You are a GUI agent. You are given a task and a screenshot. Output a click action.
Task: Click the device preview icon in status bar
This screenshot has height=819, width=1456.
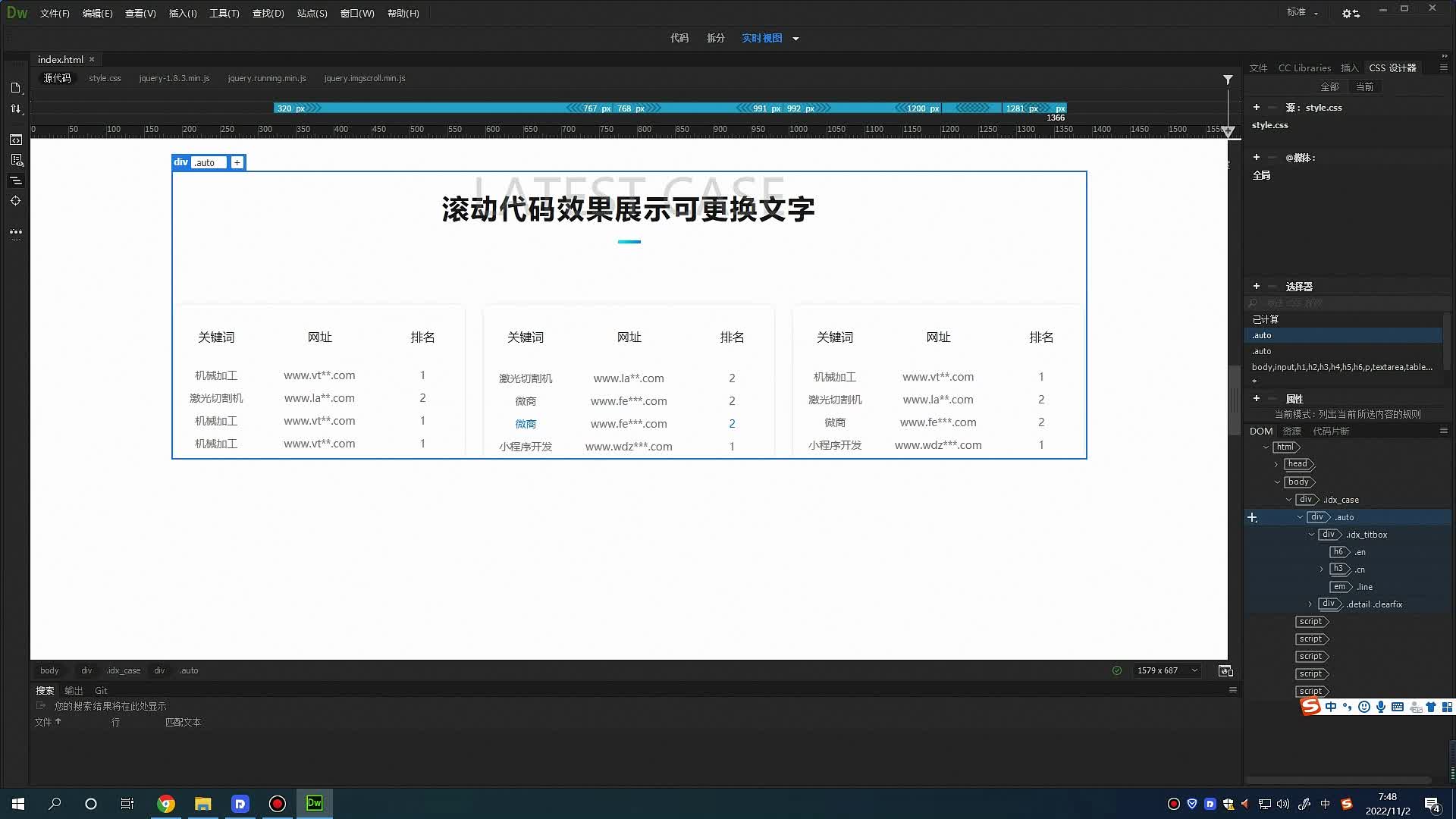1225,670
